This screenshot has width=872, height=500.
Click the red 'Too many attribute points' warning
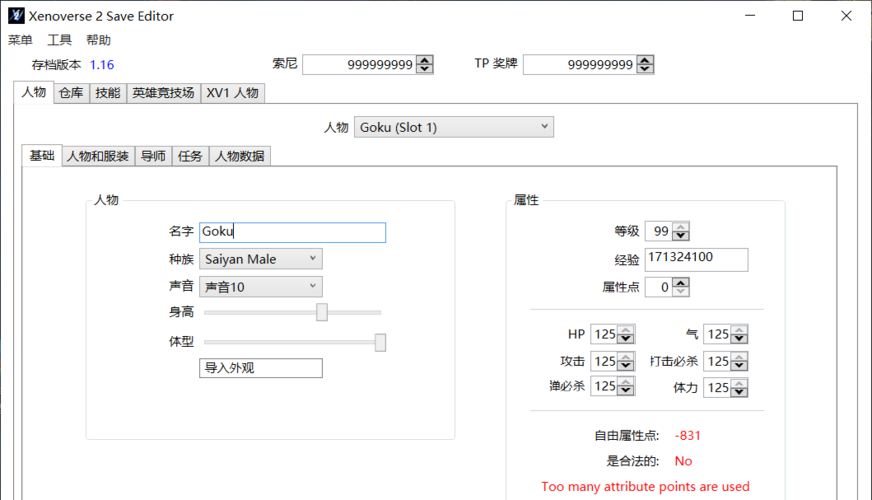point(645,487)
